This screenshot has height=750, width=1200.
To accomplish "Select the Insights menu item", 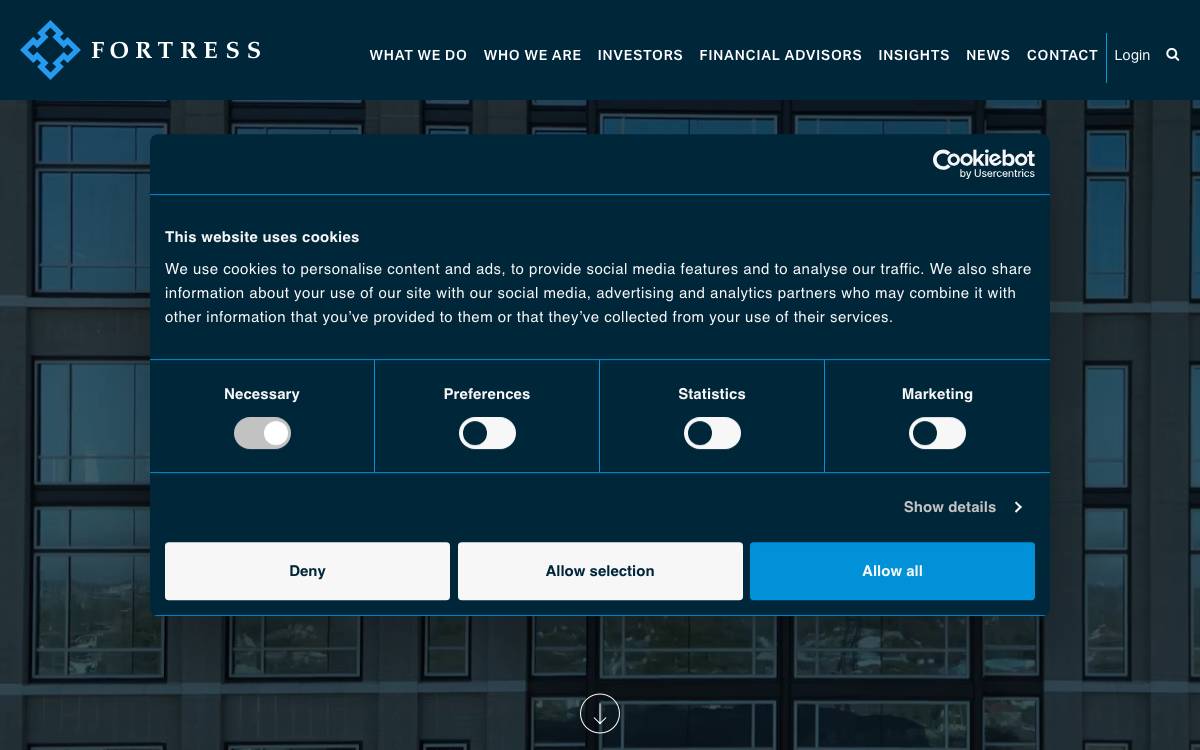I will [x=914, y=55].
